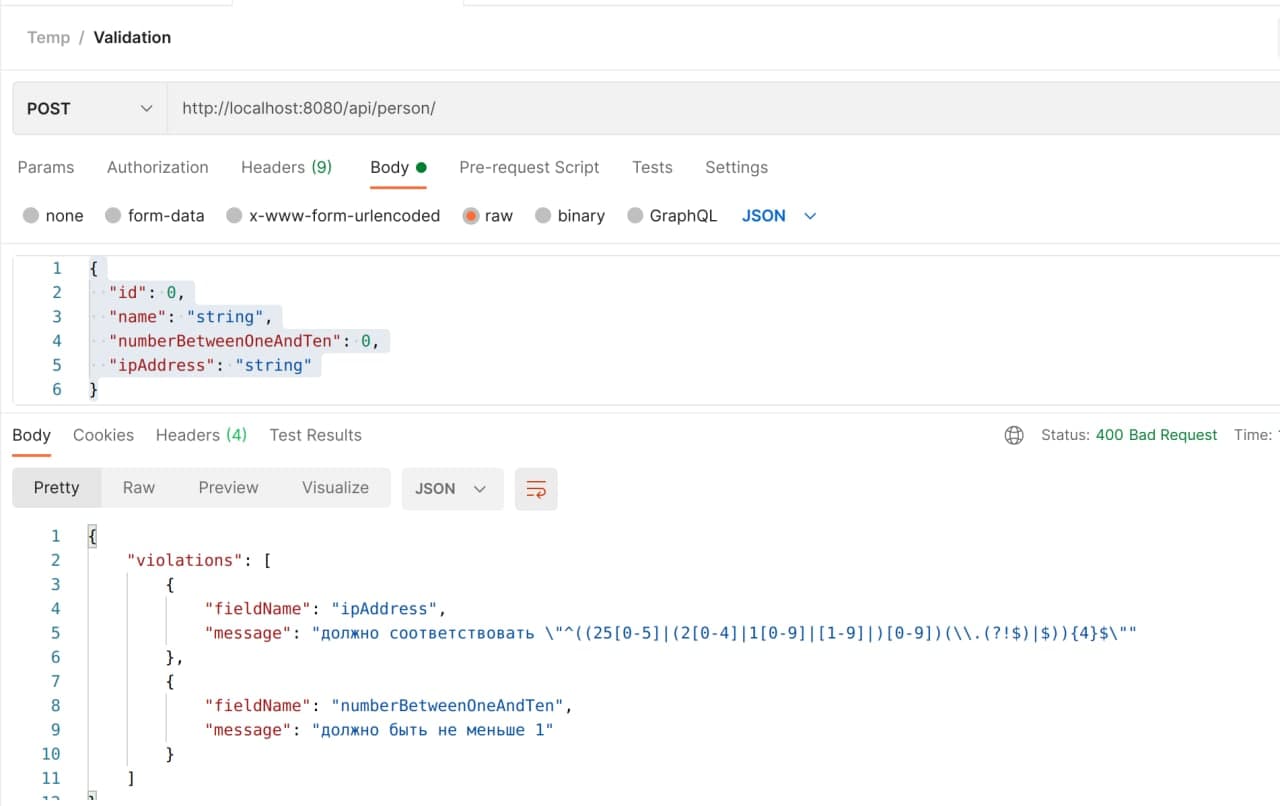This screenshot has height=806, width=1280.
Task: Open the Headers (9) request tab
Action: point(286,167)
